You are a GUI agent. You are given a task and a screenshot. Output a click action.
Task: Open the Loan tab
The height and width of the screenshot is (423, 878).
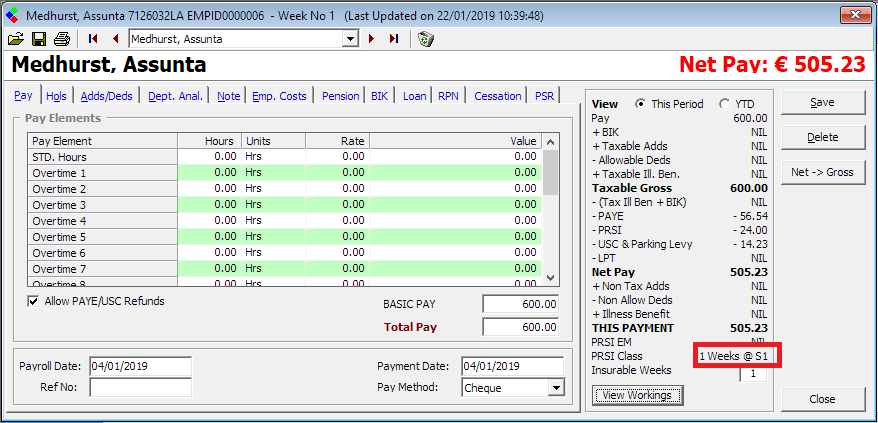(x=414, y=96)
